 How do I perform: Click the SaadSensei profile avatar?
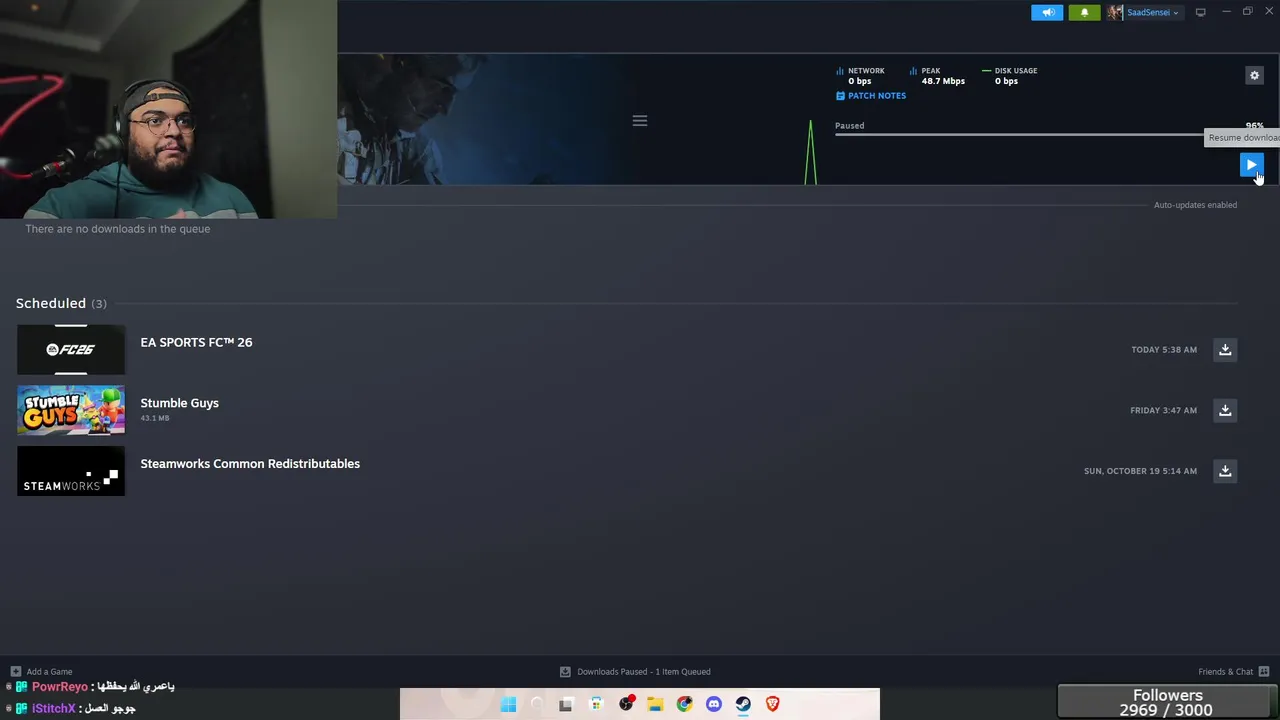click(1114, 13)
